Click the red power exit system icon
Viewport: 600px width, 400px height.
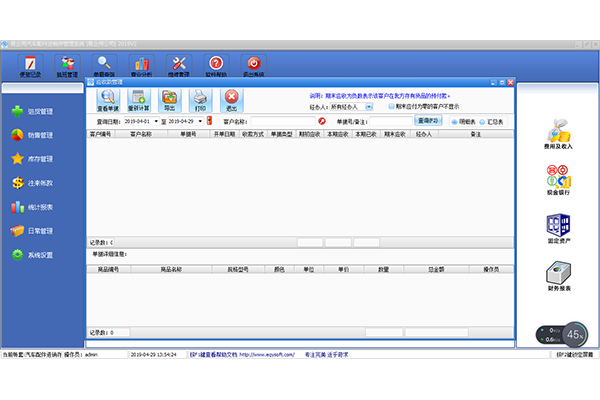(253, 66)
